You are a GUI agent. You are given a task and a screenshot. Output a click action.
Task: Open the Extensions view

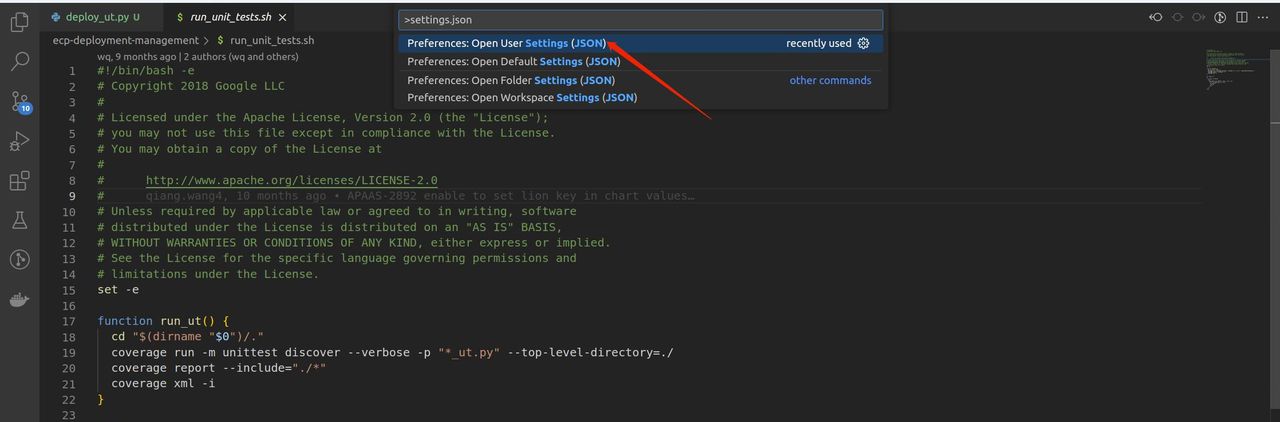click(x=19, y=181)
